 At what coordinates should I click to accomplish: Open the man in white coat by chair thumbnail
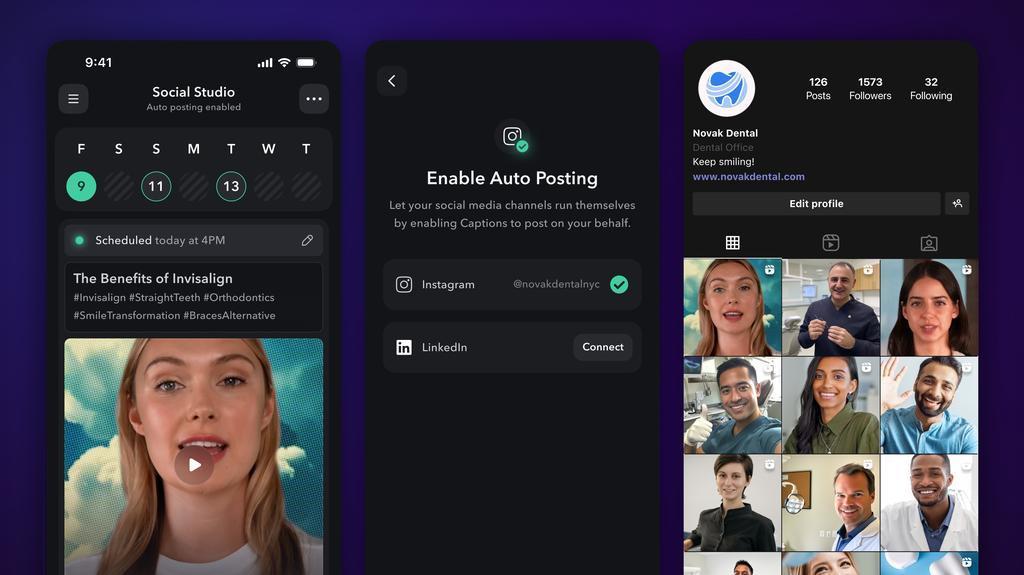(x=831, y=503)
